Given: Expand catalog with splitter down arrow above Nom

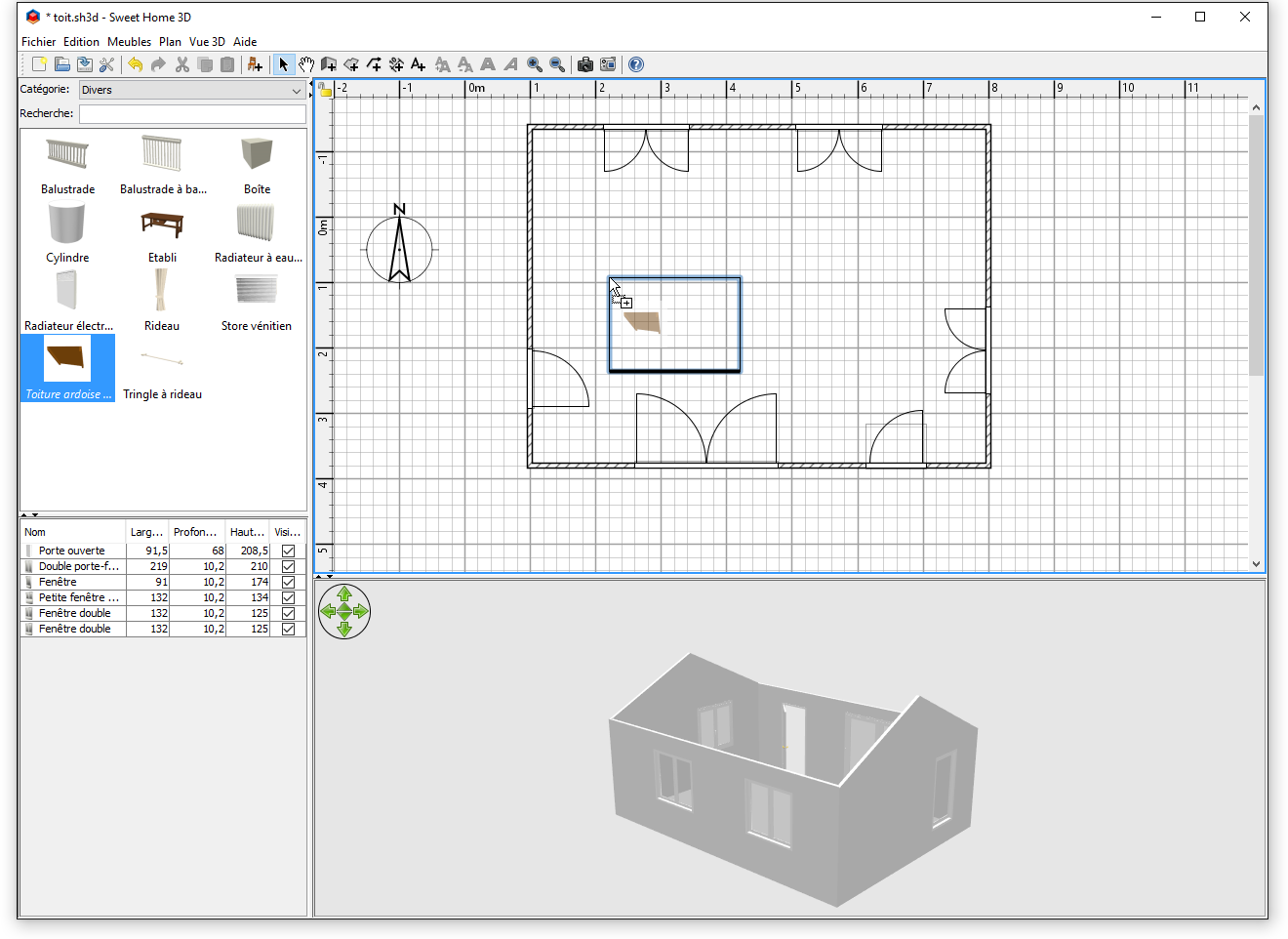Looking at the screenshot, I should click(35, 514).
